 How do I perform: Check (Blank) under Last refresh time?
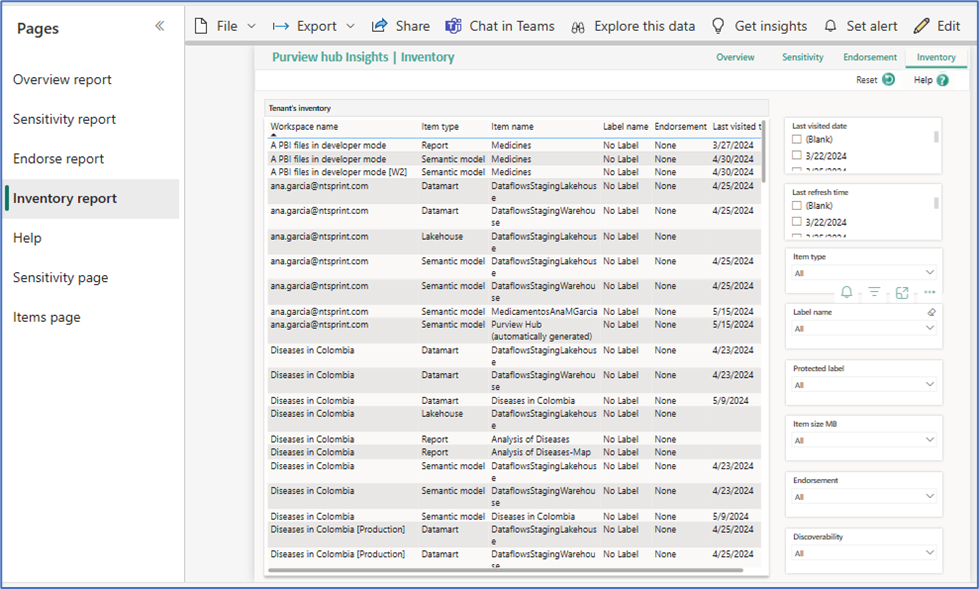pyautogui.click(x=797, y=205)
